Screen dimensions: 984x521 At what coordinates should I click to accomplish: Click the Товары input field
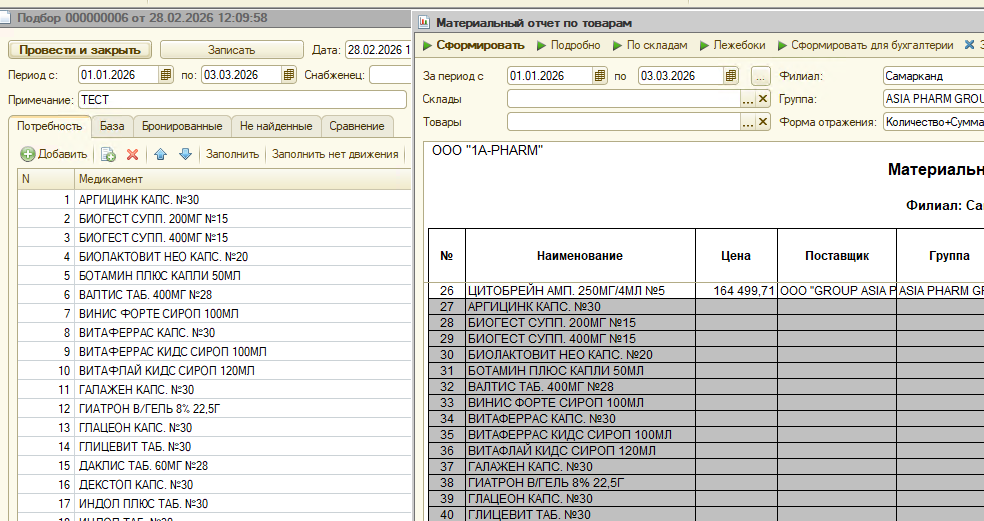pyautogui.click(x=624, y=122)
